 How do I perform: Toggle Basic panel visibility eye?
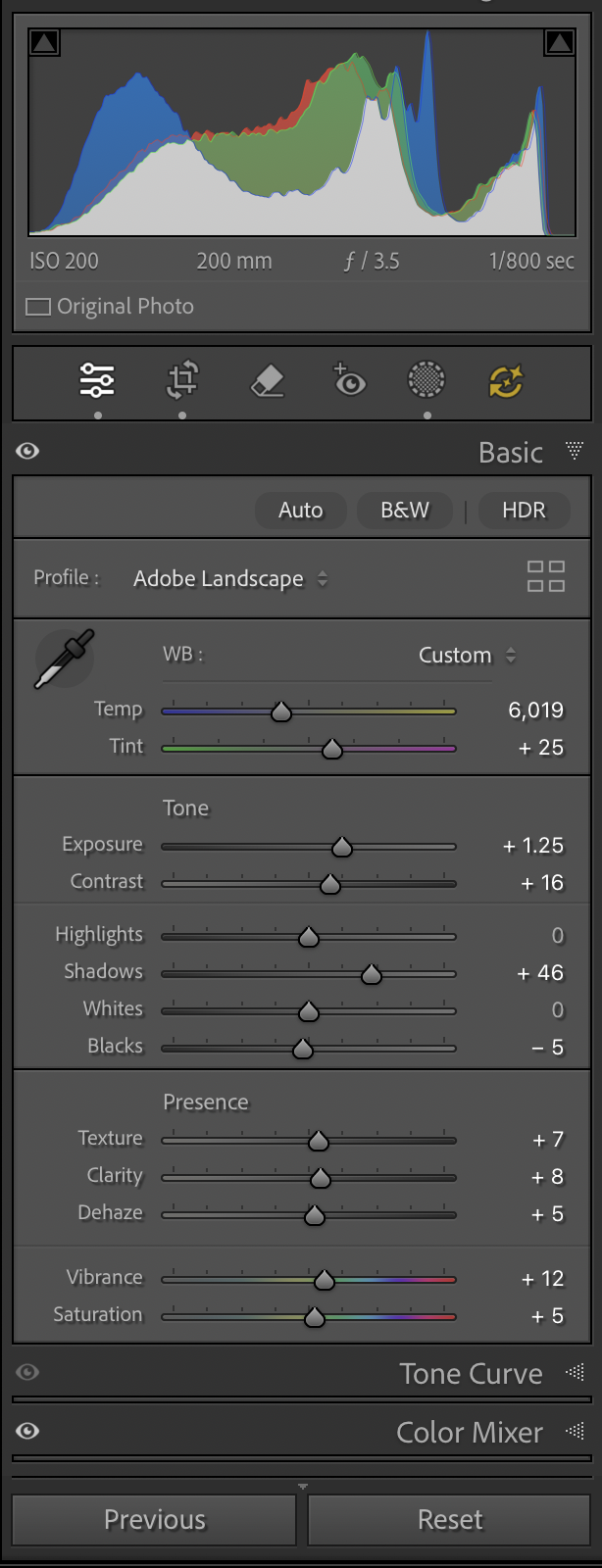coord(27,451)
